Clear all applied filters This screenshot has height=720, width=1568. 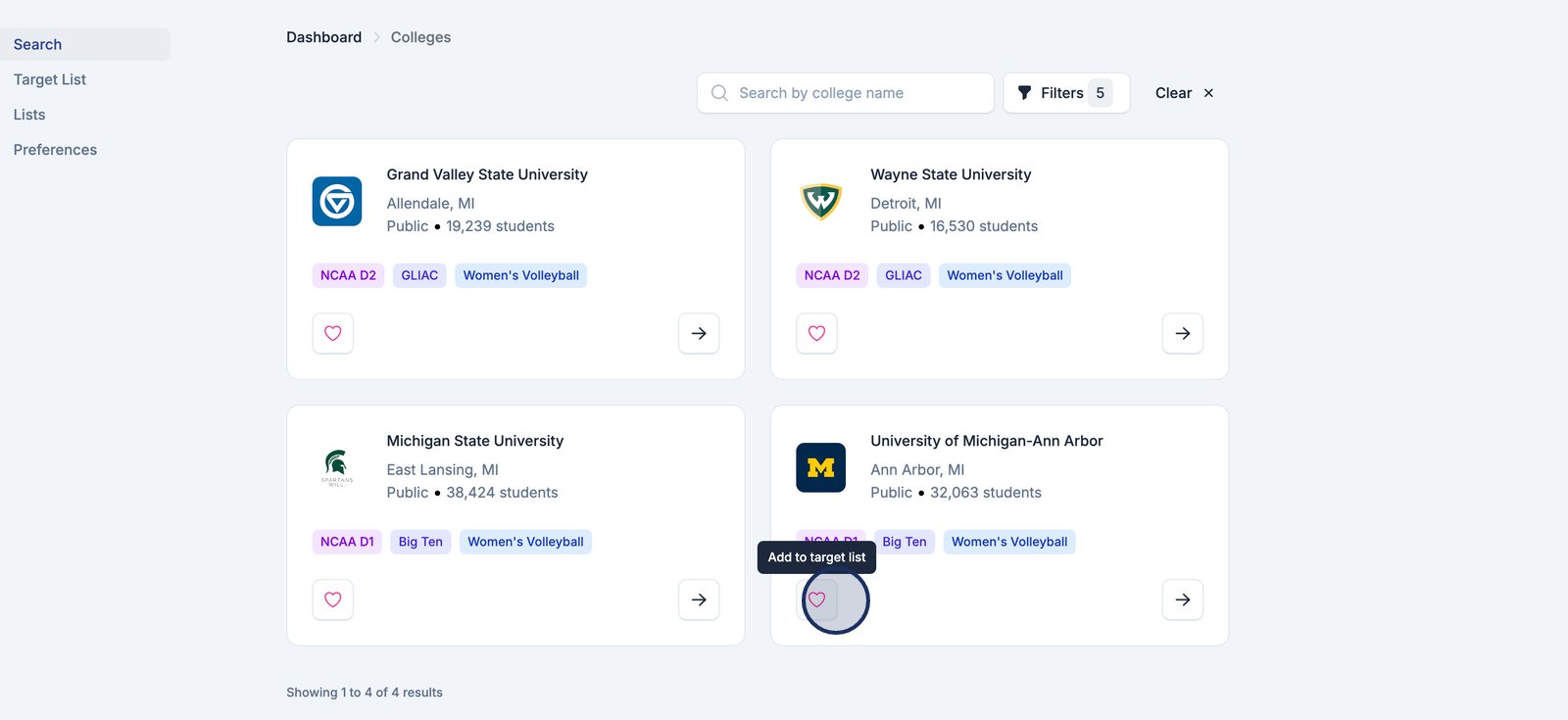coord(1184,93)
